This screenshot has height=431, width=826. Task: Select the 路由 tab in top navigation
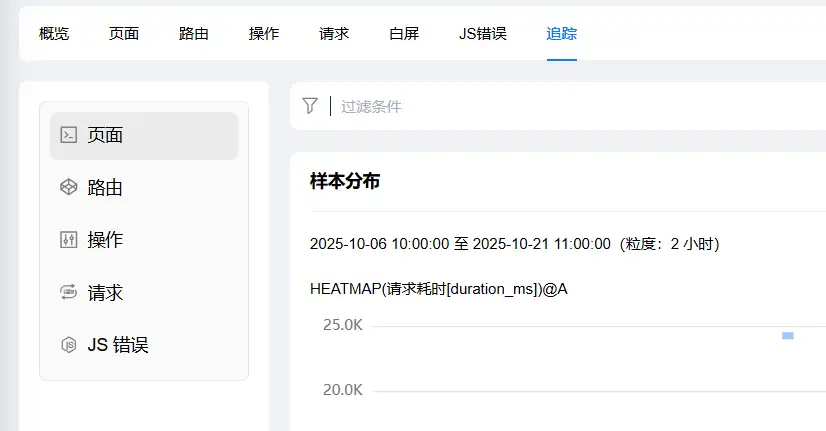(x=194, y=33)
